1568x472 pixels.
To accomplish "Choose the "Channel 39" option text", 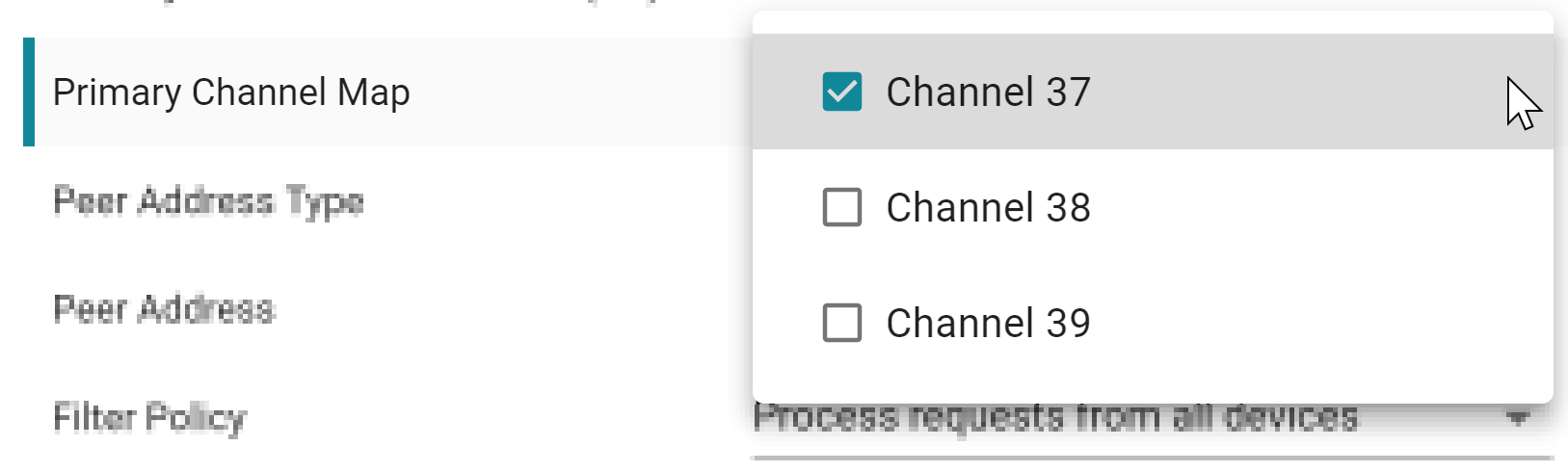I will (988, 324).
